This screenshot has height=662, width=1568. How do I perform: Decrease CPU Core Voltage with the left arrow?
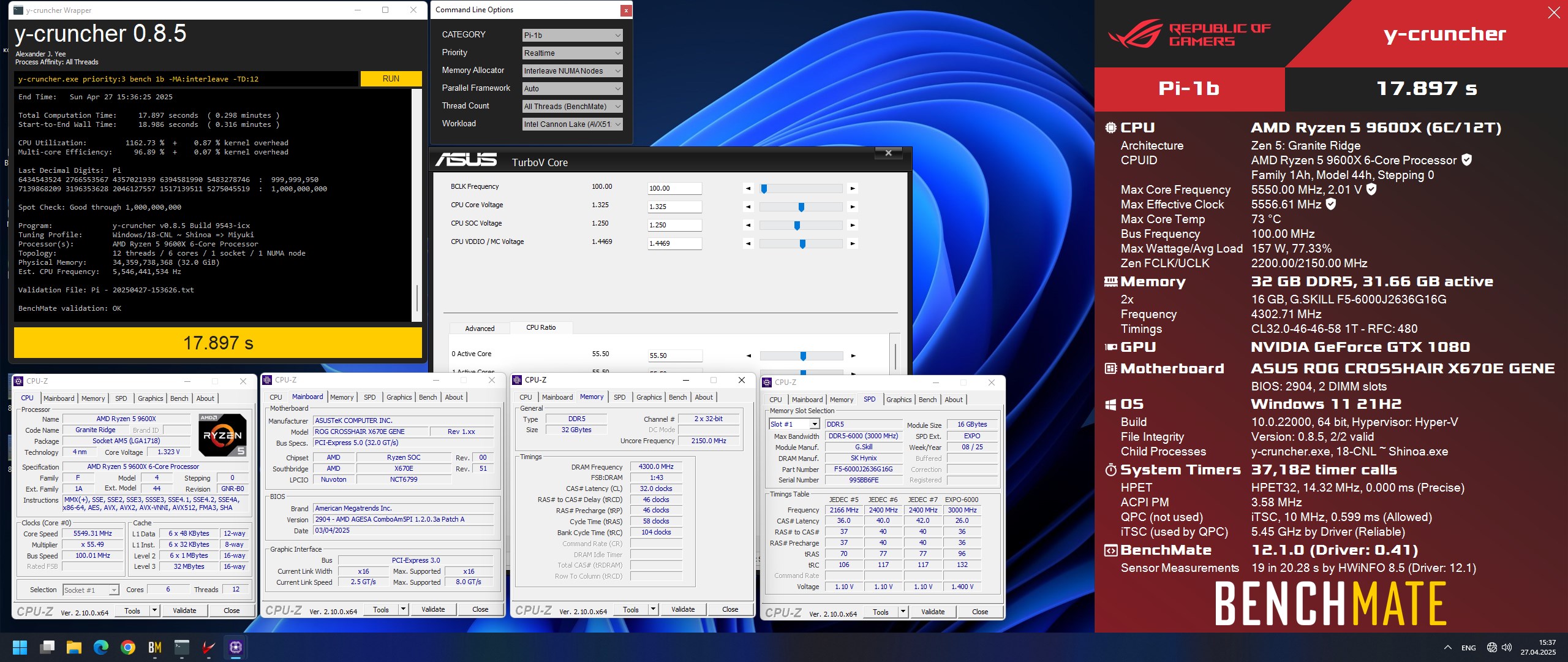(x=748, y=207)
